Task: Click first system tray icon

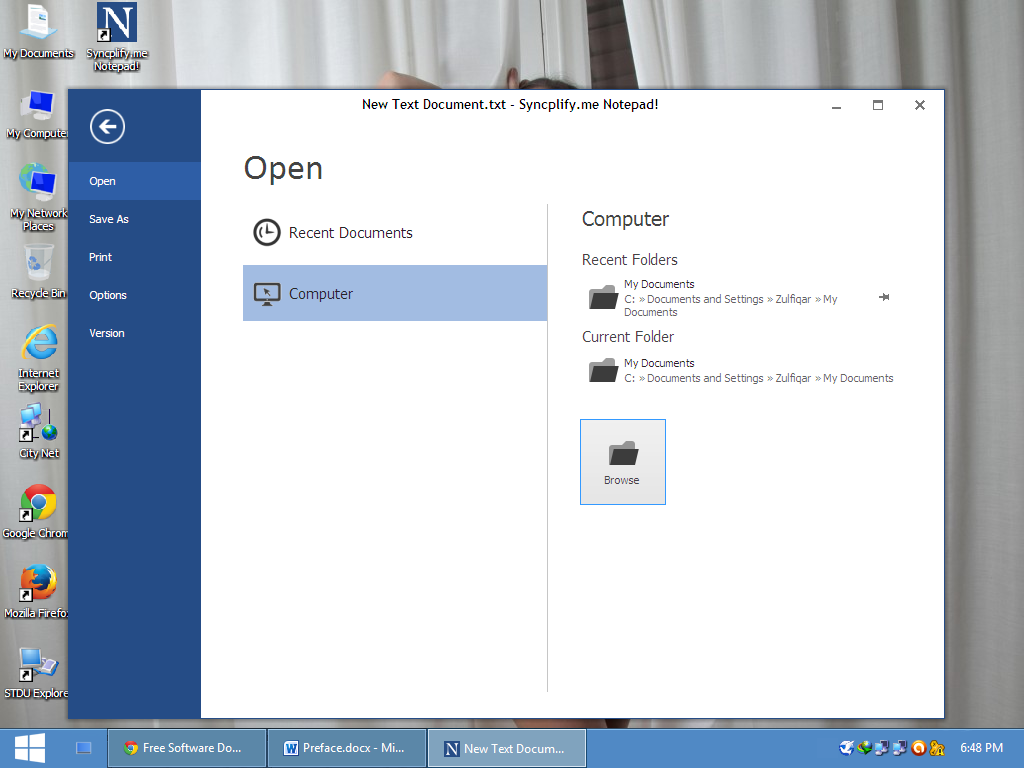Action: tap(846, 748)
